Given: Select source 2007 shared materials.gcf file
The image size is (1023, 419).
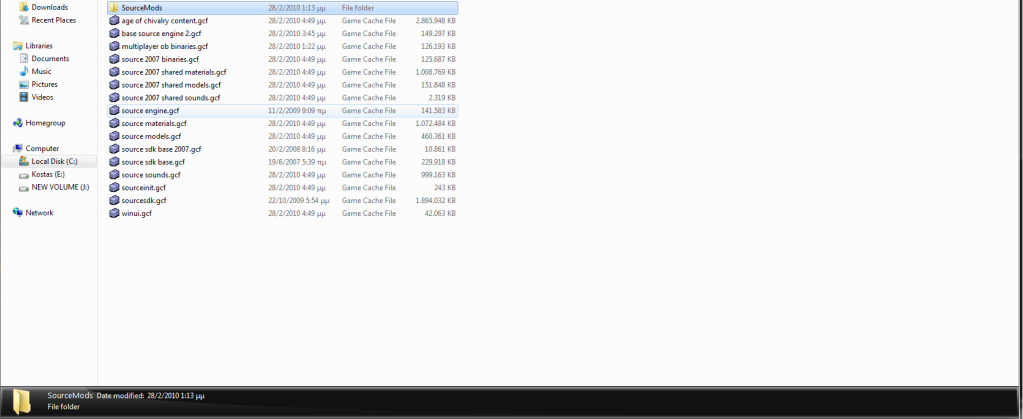Looking at the screenshot, I should tap(174, 72).
